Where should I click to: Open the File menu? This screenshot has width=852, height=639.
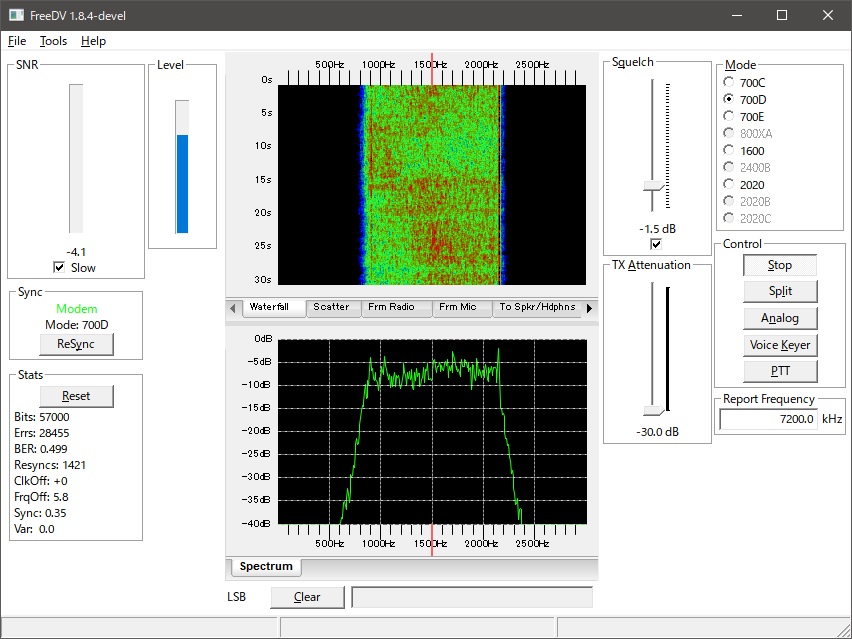click(x=17, y=41)
